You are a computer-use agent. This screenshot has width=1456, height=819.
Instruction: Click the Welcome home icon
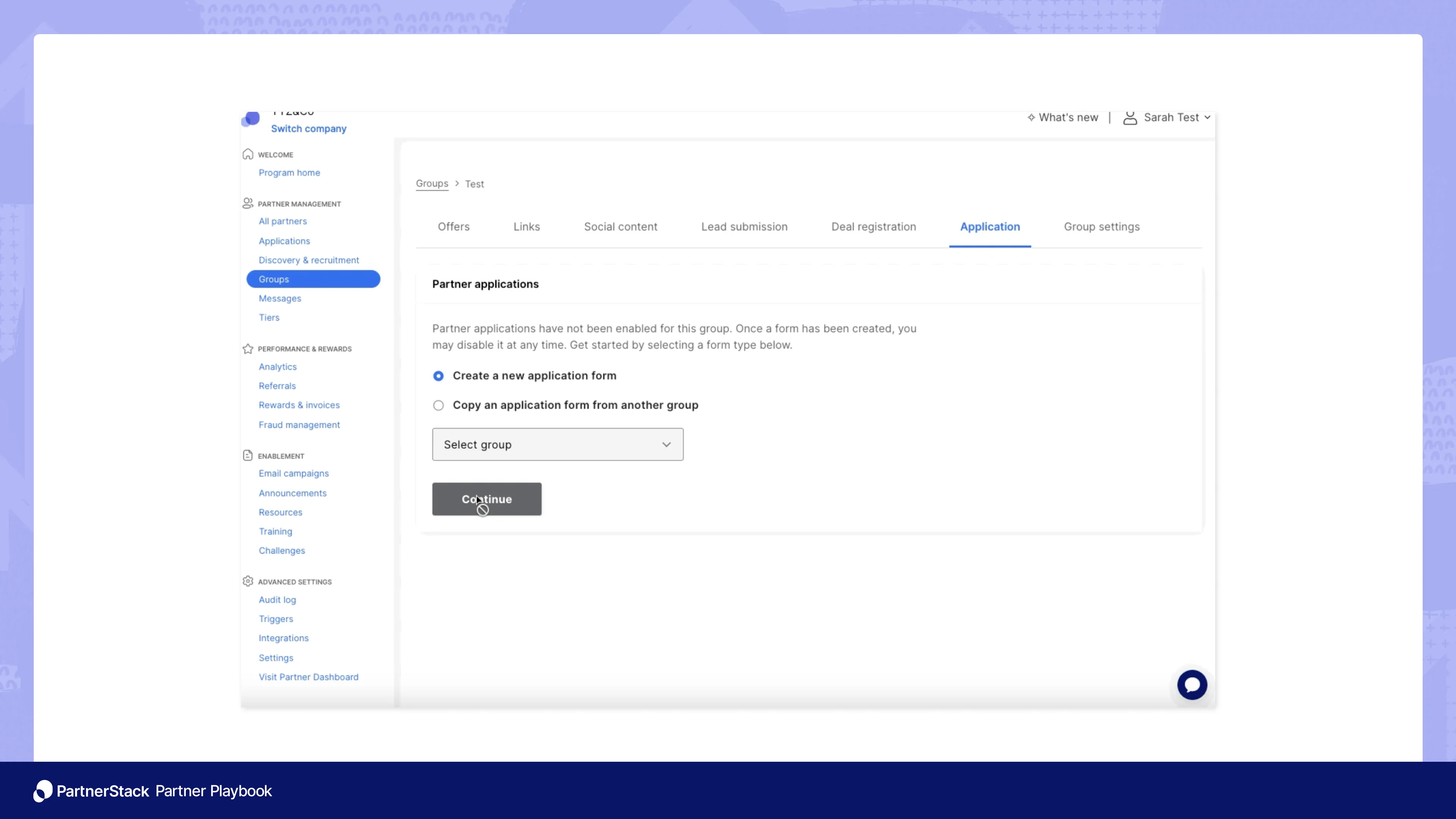coord(248,154)
